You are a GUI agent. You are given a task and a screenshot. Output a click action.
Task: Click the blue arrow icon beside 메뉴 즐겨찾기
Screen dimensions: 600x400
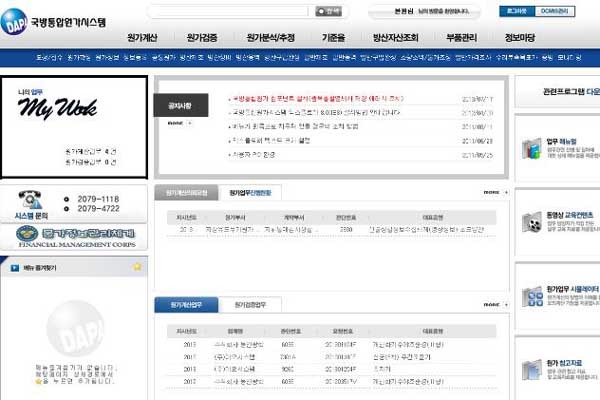pos(14,267)
